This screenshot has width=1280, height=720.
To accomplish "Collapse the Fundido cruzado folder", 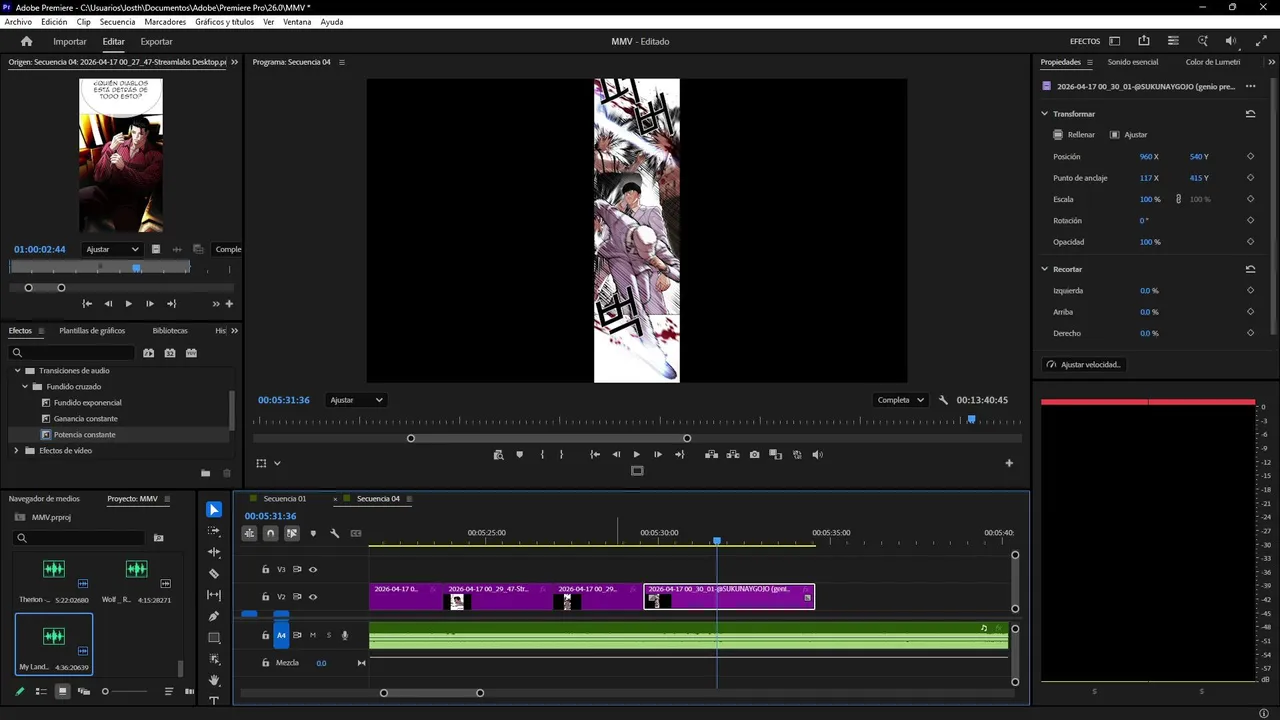I will [x=25, y=387].
